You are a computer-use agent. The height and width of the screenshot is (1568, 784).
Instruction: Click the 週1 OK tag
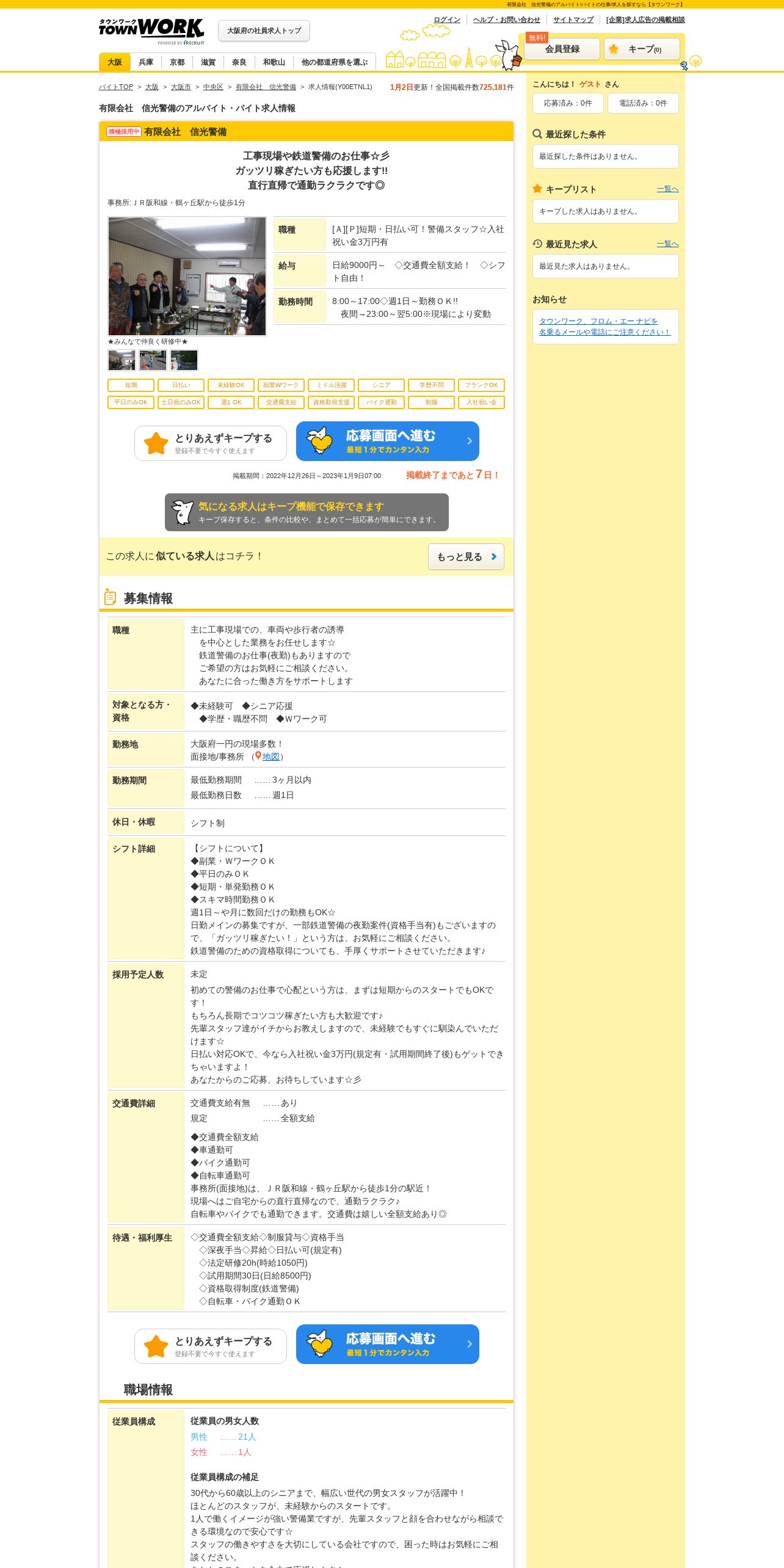(x=231, y=402)
